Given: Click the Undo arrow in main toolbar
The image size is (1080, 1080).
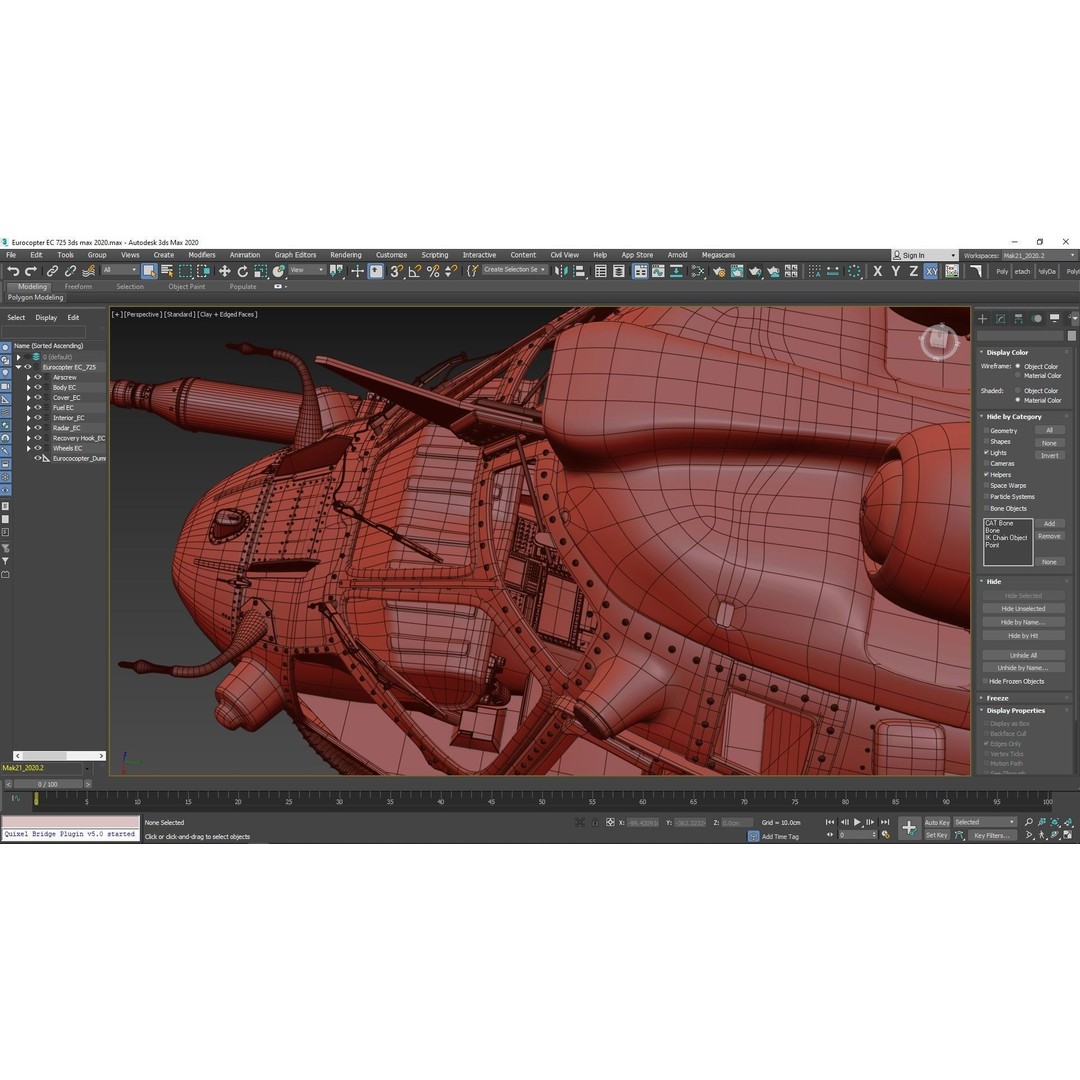Looking at the screenshot, I should tap(13, 271).
